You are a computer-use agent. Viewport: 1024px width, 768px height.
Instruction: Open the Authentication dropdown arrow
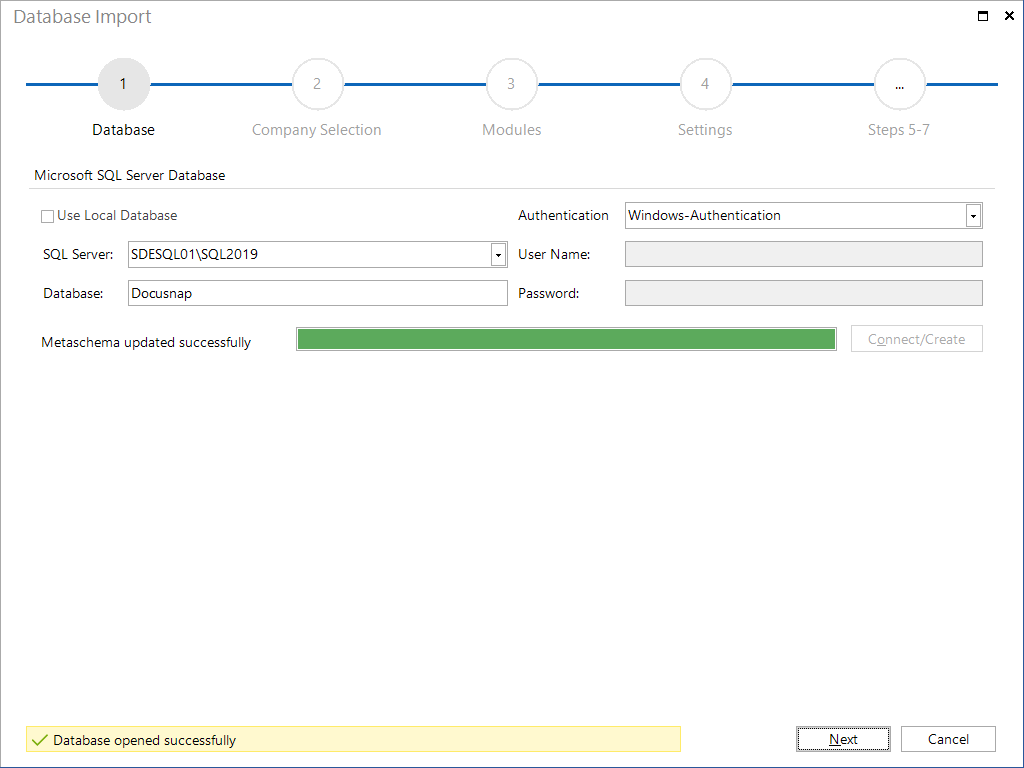pyautogui.click(x=973, y=216)
